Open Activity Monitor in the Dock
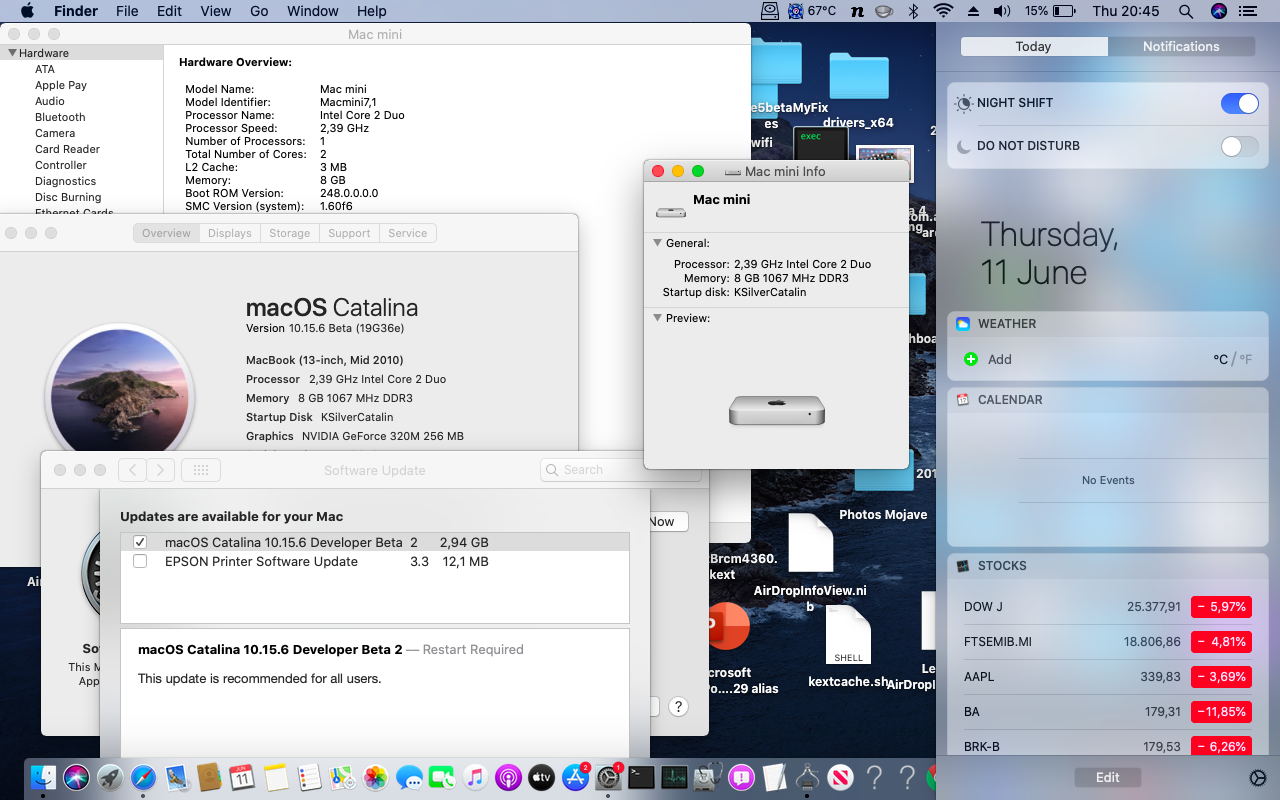The width and height of the screenshot is (1280, 800). pos(674,777)
